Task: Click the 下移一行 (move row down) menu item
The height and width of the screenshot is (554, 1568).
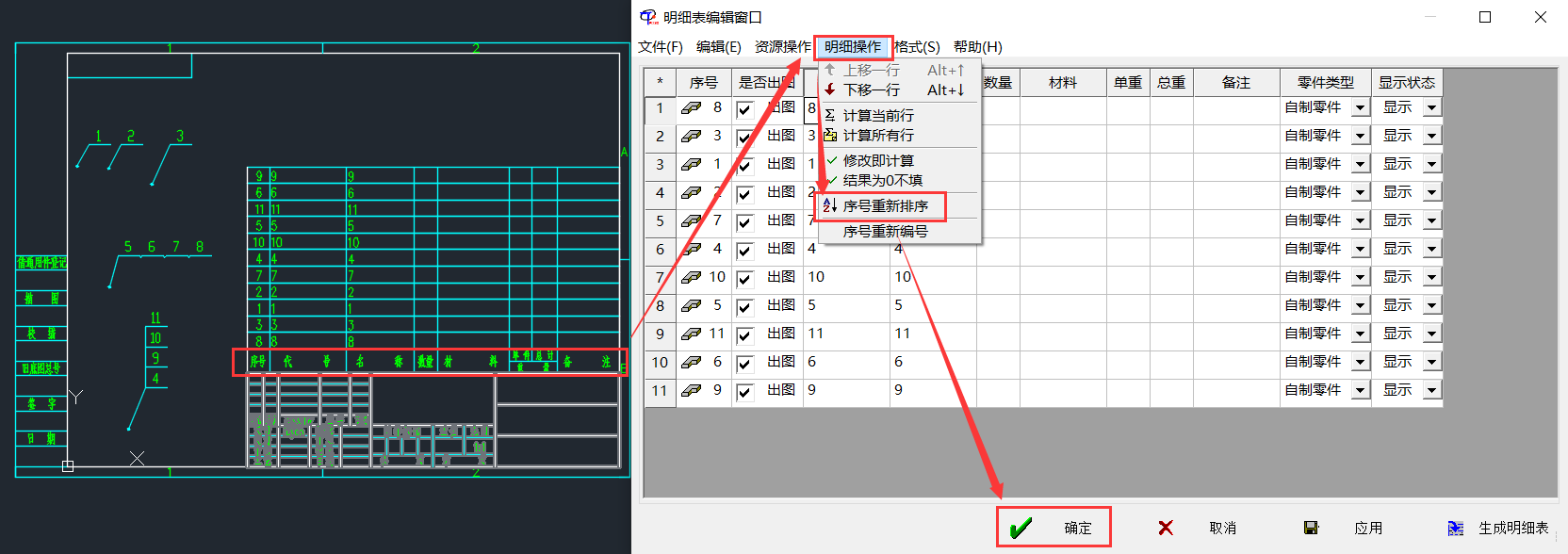Action: tap(871, 90)
